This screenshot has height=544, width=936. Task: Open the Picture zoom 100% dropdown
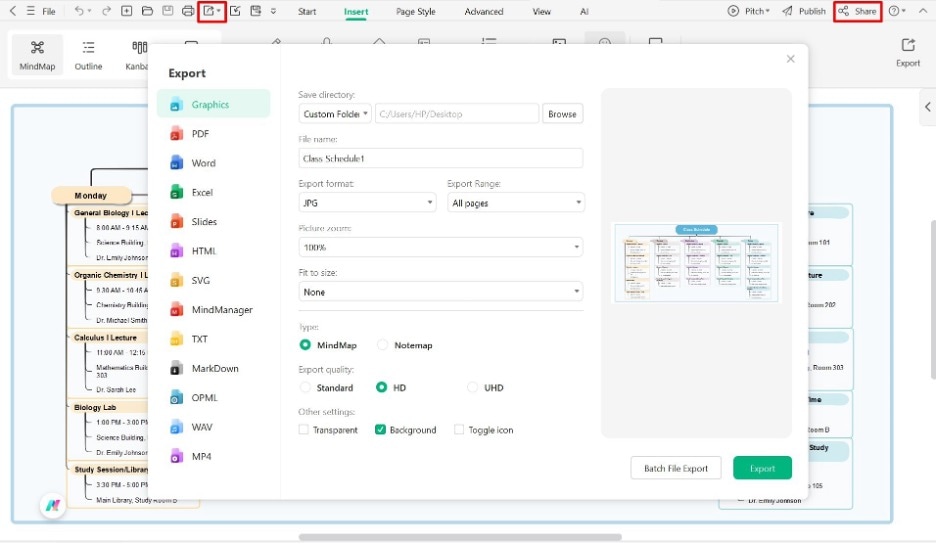click(441, 247)
